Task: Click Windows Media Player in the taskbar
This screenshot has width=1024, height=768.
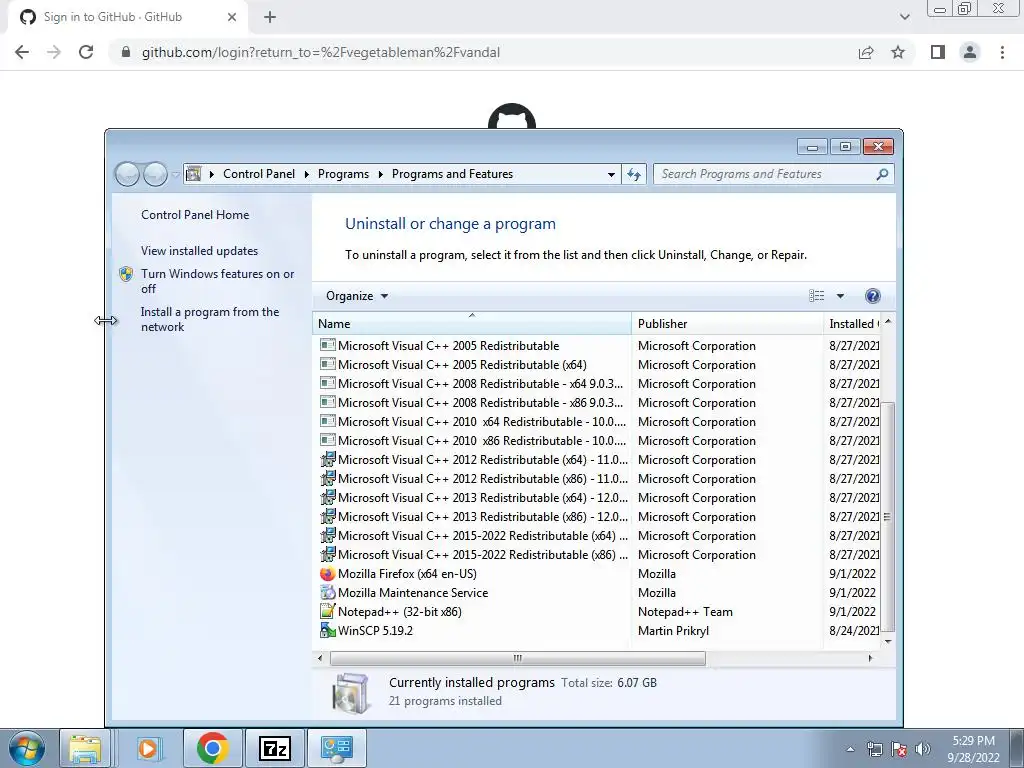Action: point(148,748)
